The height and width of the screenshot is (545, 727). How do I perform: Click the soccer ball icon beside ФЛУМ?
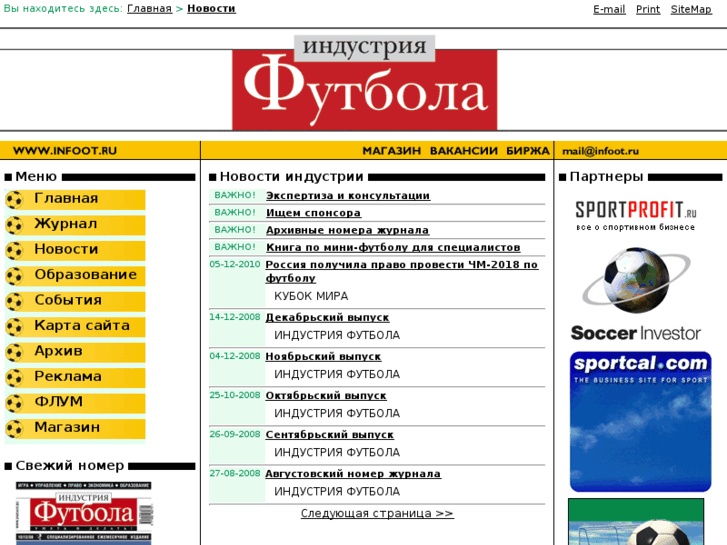(x=14, y=404)
